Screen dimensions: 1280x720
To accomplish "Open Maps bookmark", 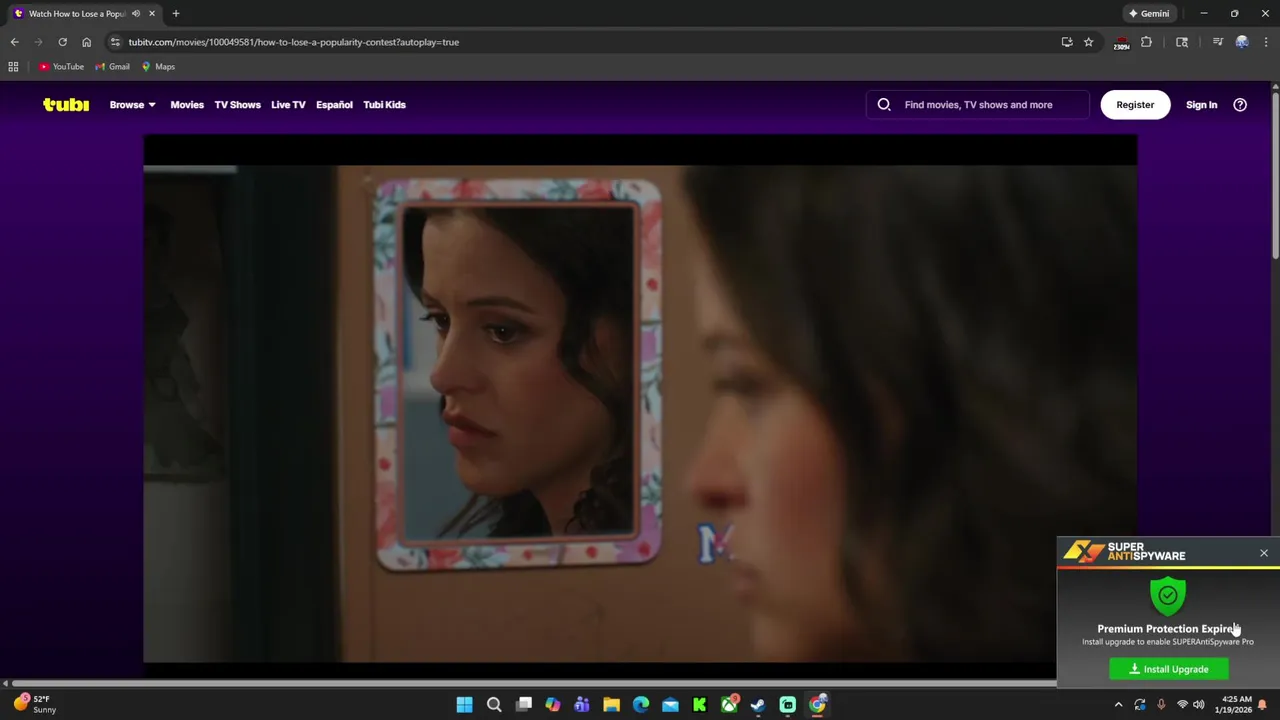I will pos(158,67).
